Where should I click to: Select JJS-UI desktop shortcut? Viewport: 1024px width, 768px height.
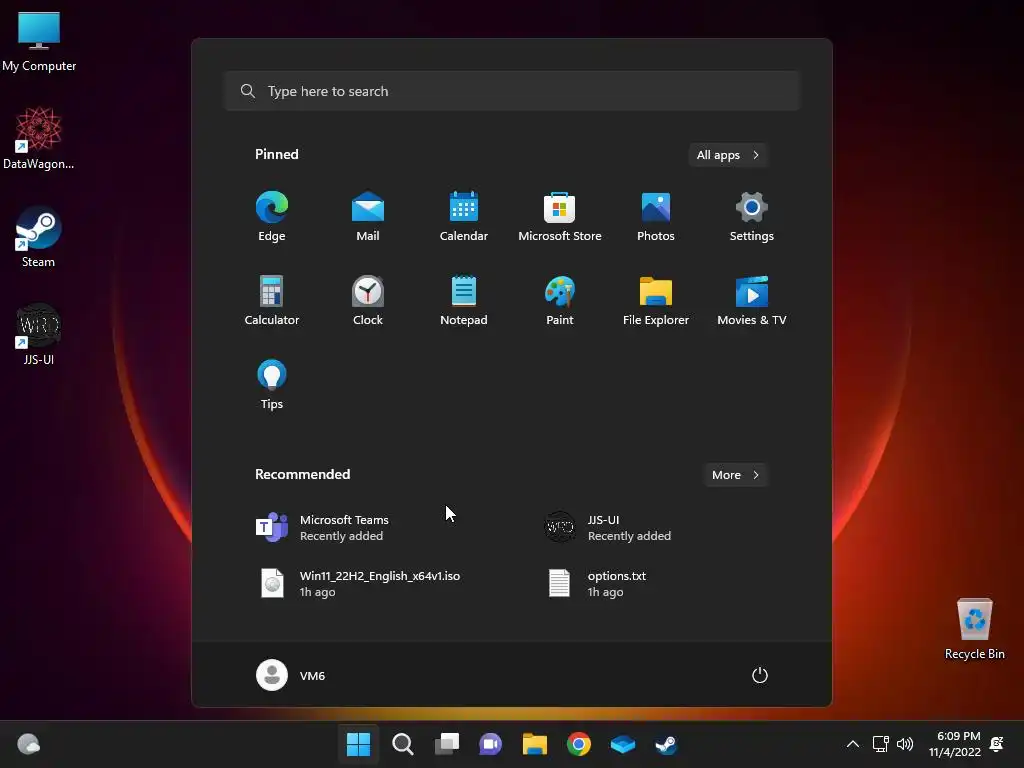pos(39,334)
